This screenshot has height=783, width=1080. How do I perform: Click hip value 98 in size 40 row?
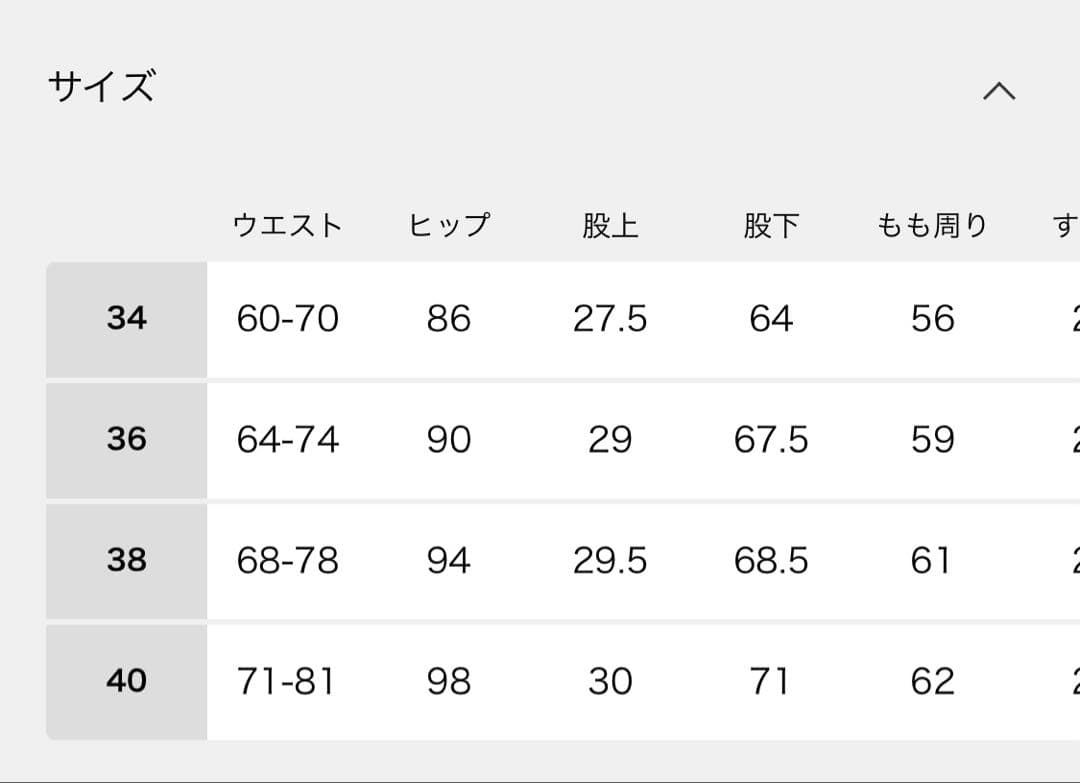tap(448, 681)
